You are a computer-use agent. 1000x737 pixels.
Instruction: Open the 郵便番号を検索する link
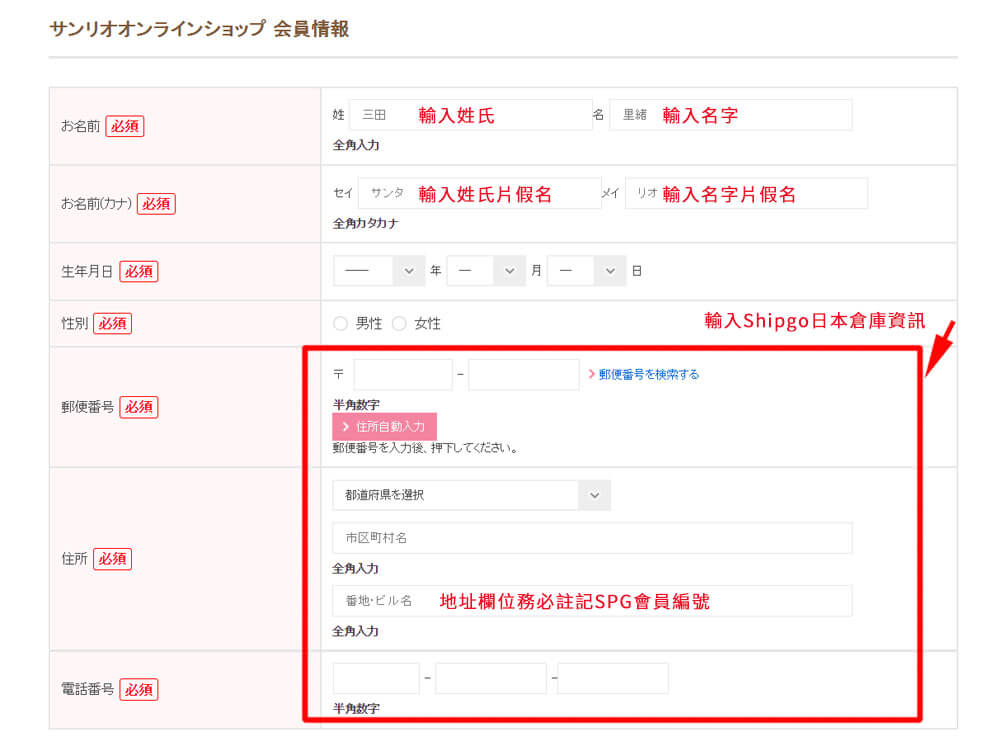point(648,375)
